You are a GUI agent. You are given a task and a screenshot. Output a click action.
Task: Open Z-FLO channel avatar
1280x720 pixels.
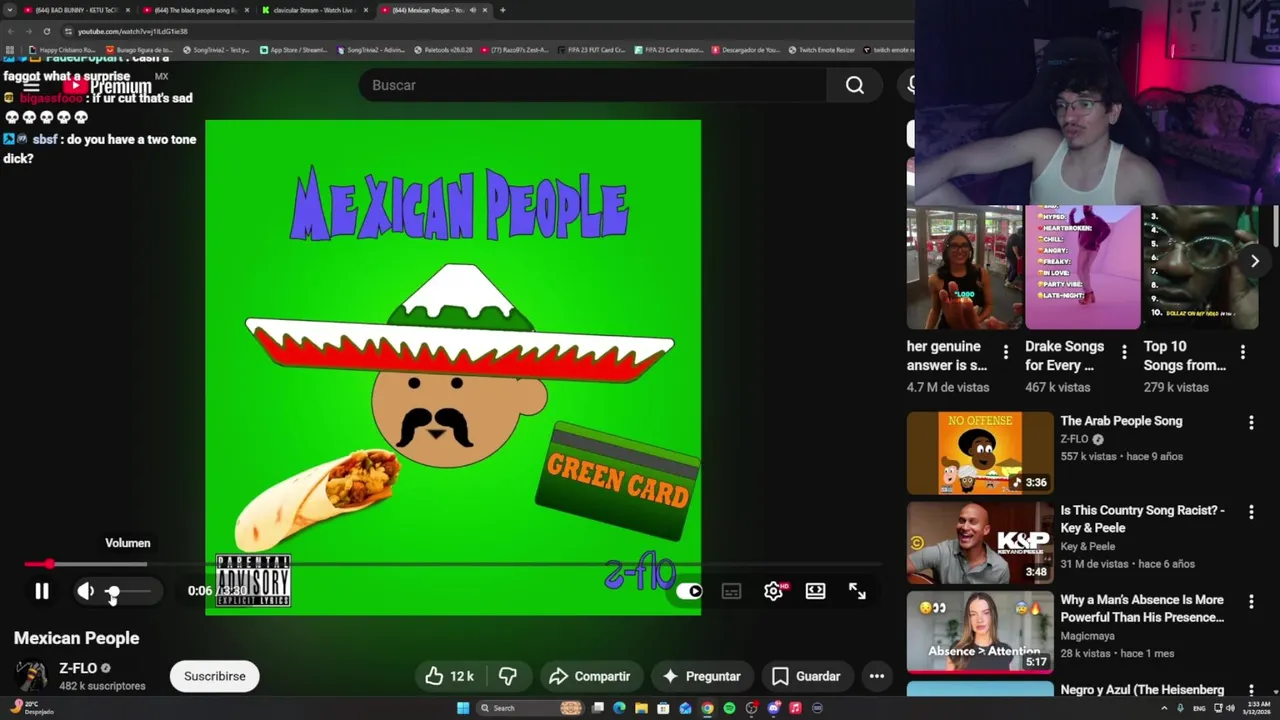click(31, 676)
